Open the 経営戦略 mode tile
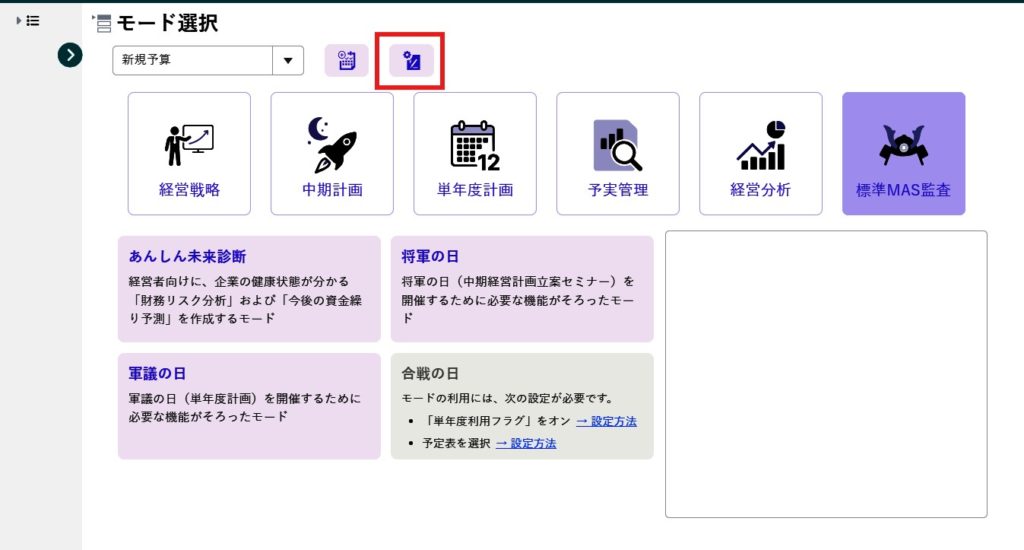The height and width of the screenshot is (550, 1024). [189, 154]
